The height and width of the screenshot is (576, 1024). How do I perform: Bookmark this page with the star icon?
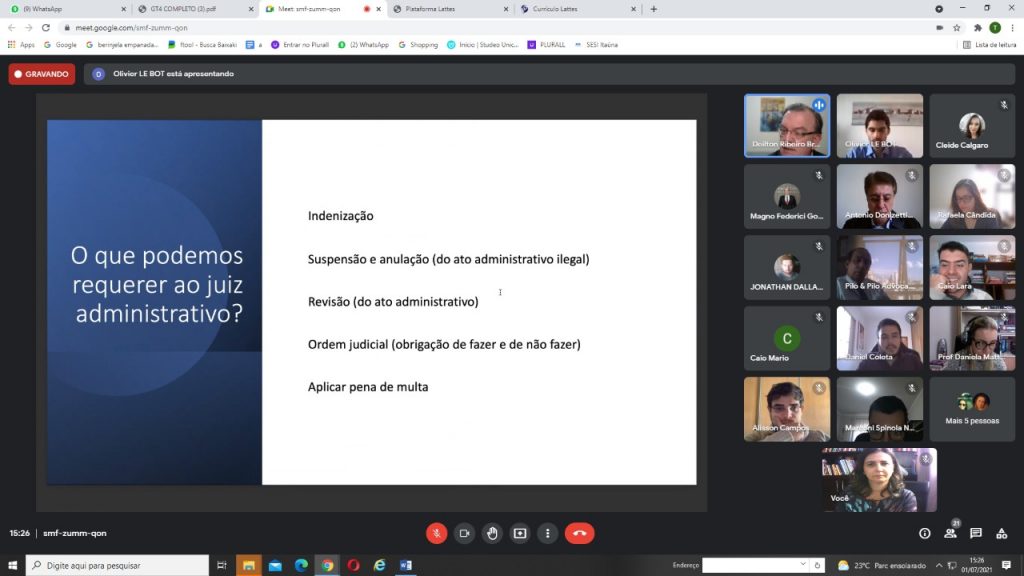coord(957,28)
